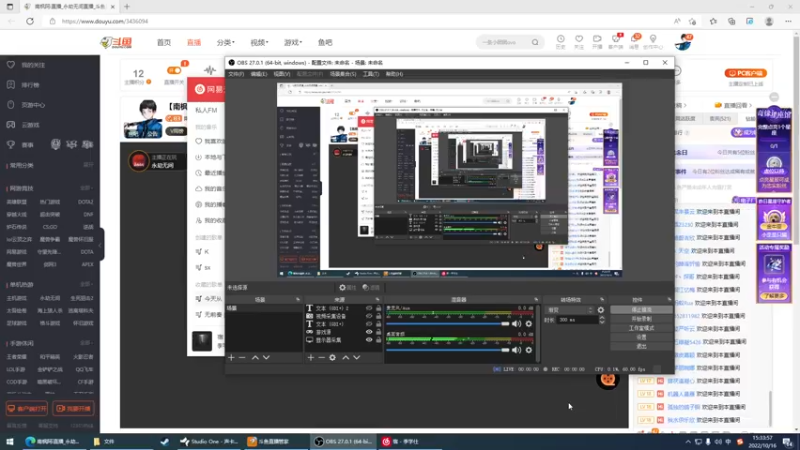The width and height of the screenshot is (800, 450).
Task: Toggle lock on 视频采集设备 source
Action: 379,316
